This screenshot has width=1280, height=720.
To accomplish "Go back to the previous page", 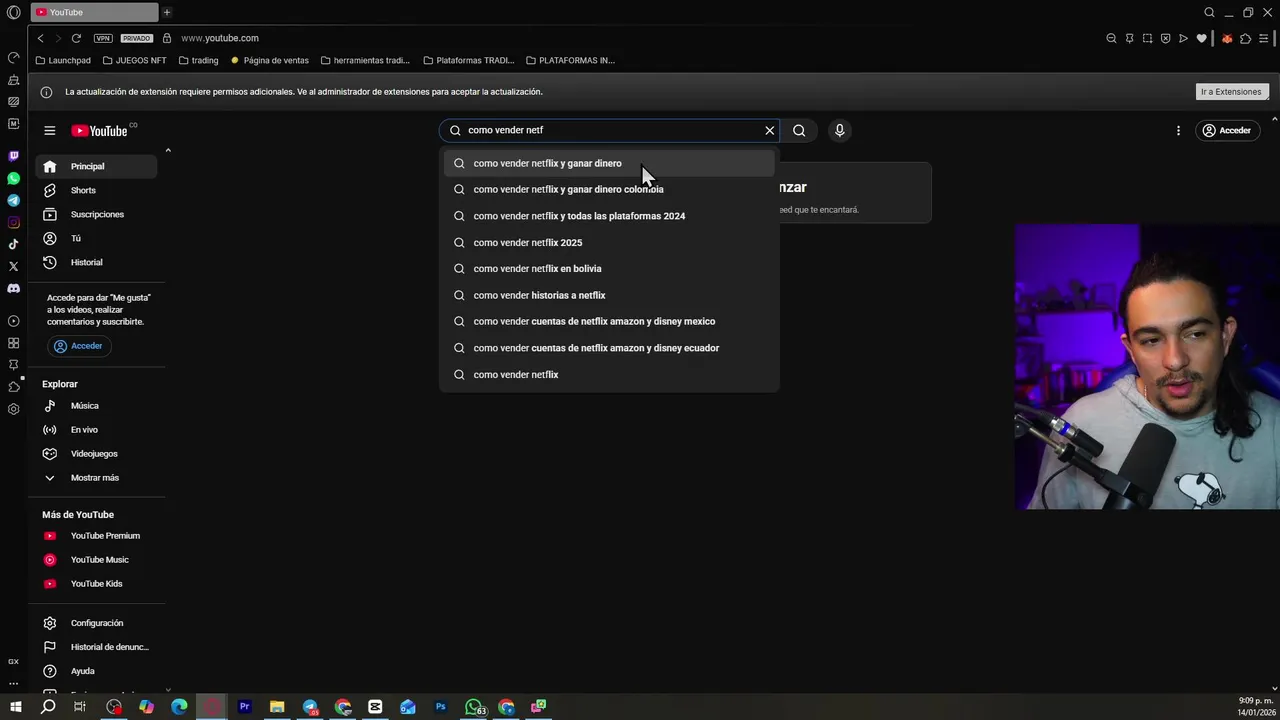I will pos(40,38).
